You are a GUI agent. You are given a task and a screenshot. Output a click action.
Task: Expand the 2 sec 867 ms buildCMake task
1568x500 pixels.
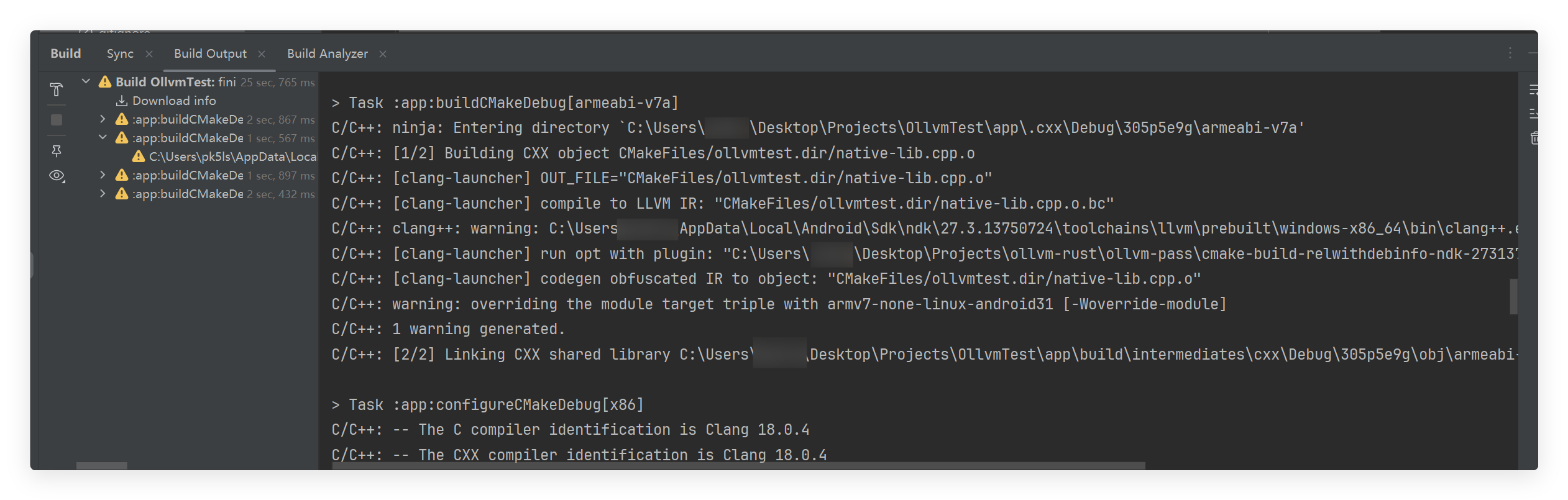click(103, 119)
